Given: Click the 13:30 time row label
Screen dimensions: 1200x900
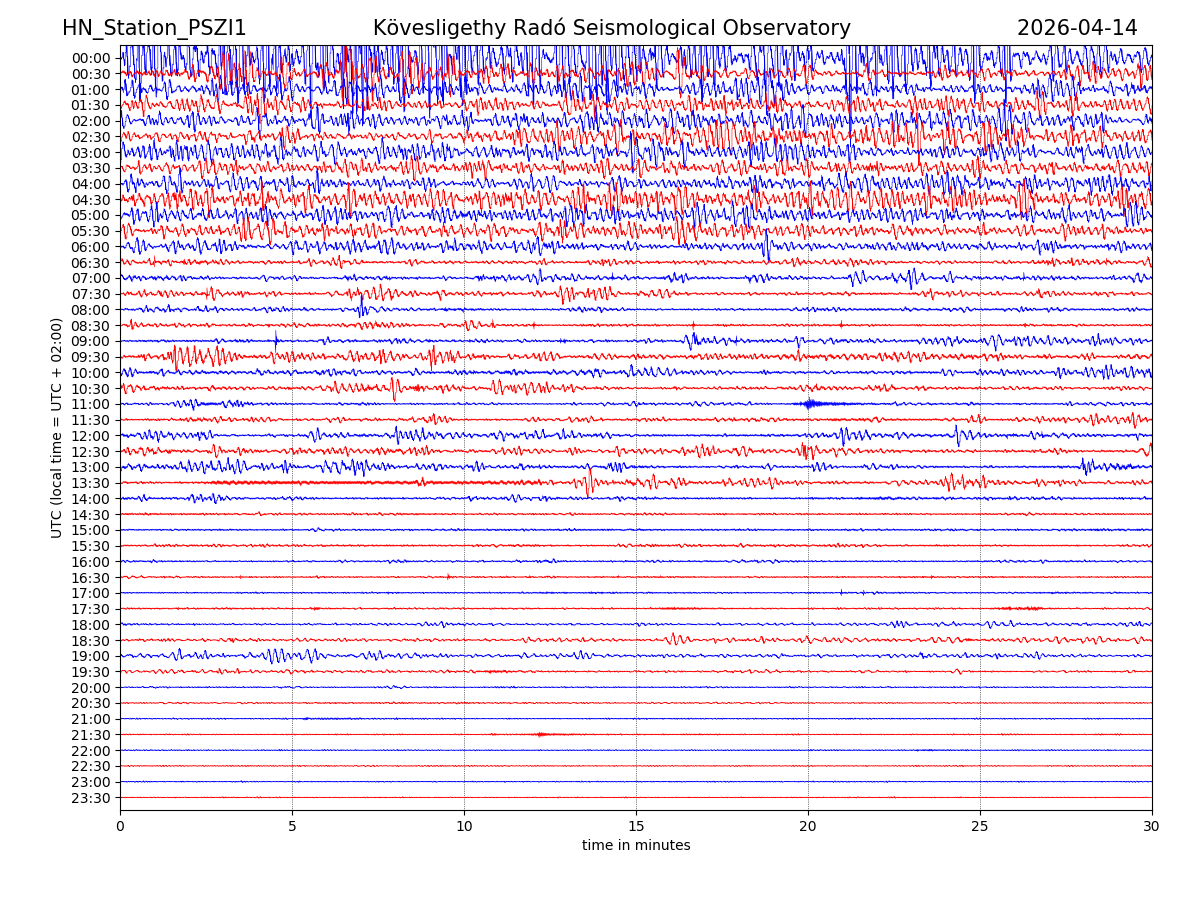Looking at the screenshot, I should pos(90,483).
